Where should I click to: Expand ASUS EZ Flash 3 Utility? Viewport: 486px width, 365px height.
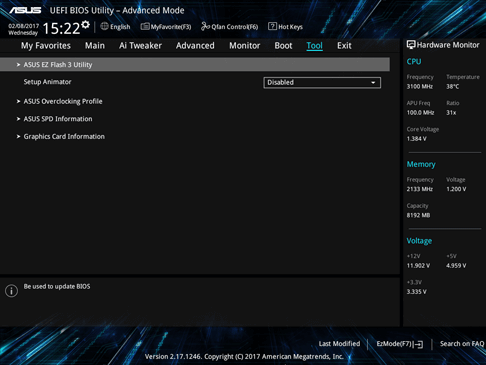pyautogui.click(x=195, y=64)
